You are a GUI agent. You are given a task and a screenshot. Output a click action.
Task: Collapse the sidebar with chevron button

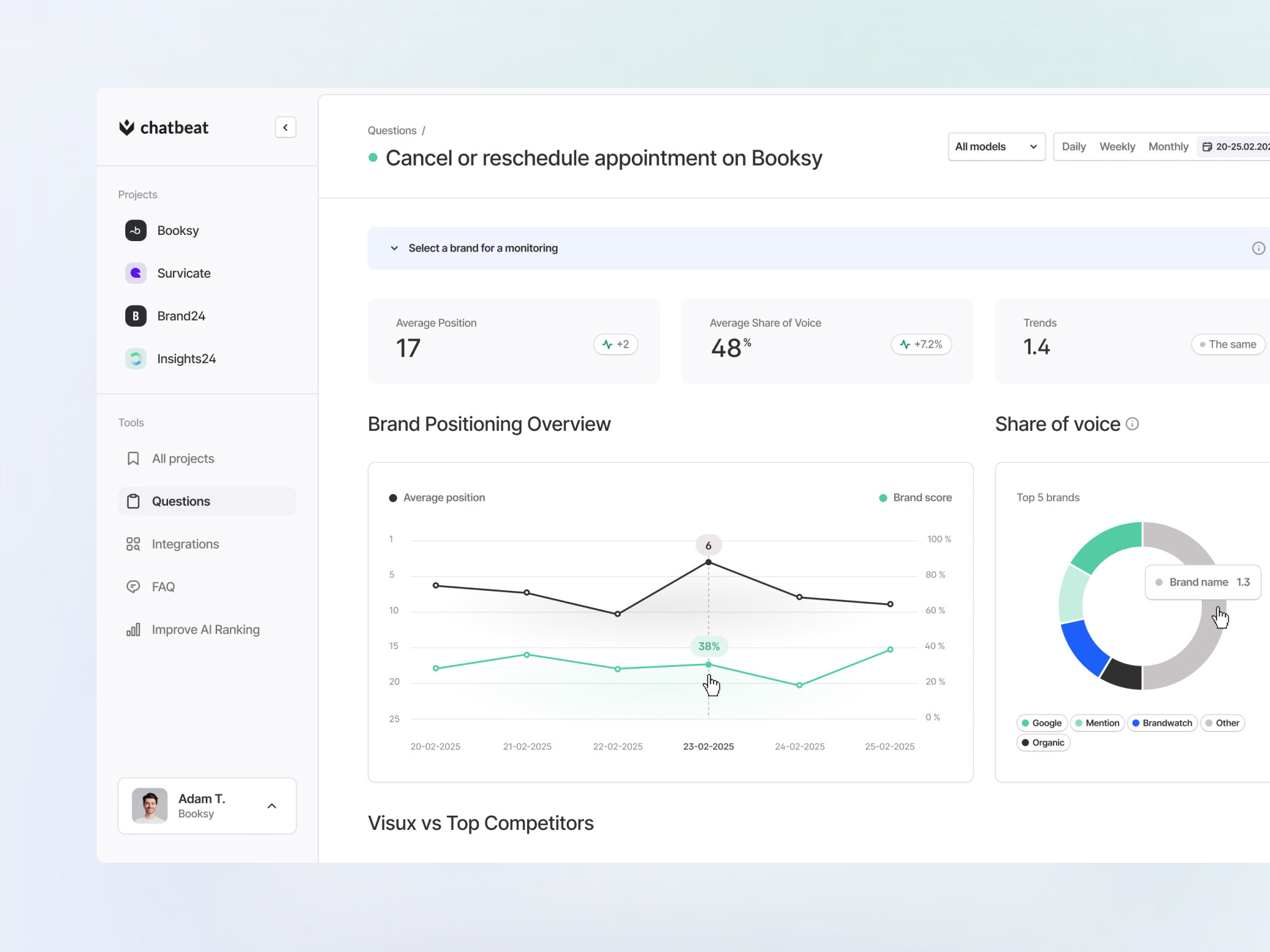coord(285,128)
